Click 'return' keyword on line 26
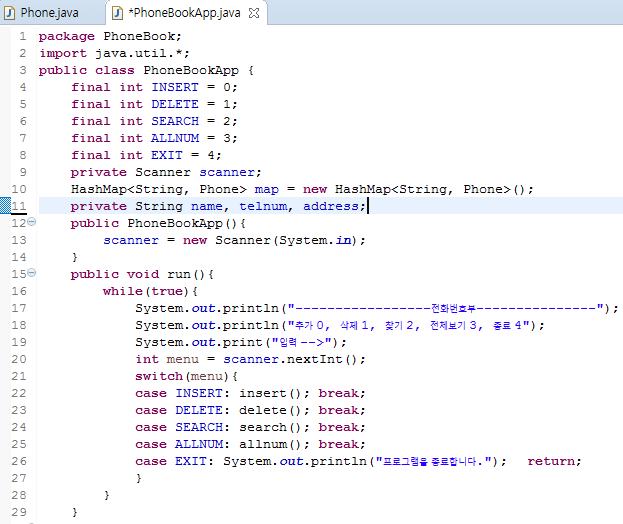This screenshot has height=524, width=623. click(x=551, y=462)
